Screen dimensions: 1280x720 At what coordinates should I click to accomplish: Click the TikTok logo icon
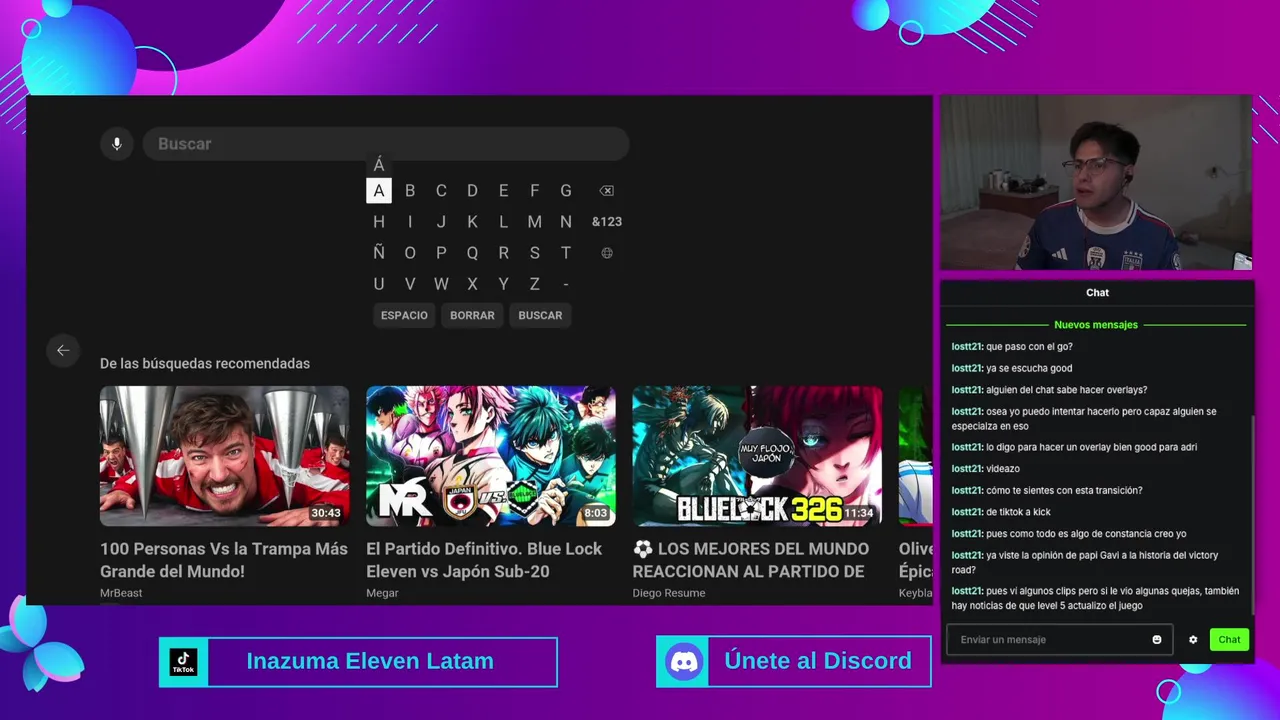[183, 662]
